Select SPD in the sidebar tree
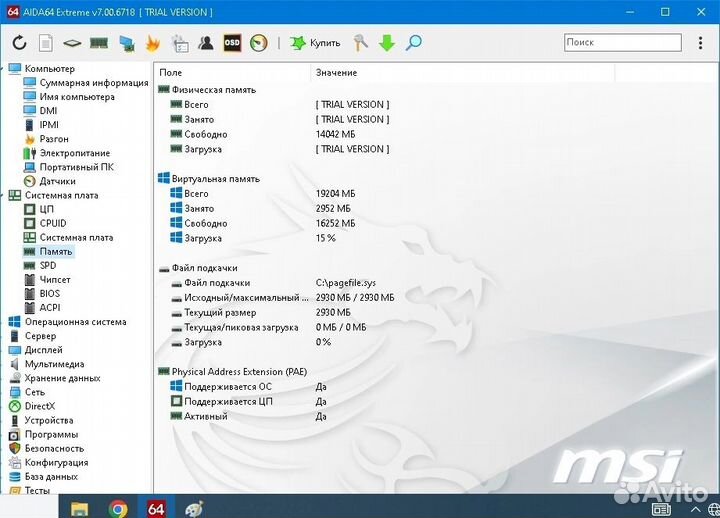The width and height of the screenshot is (720, 518). (48, 266)
